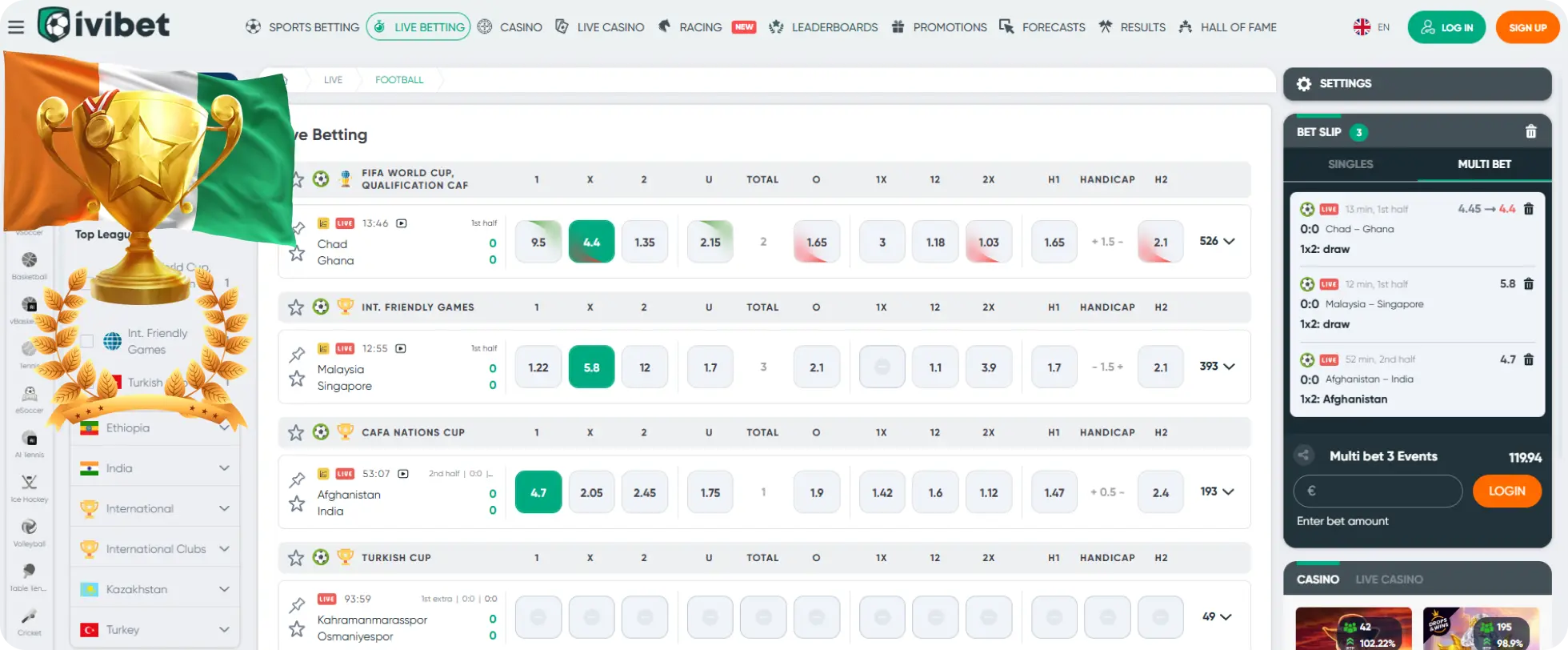Star the Malaysia vs Singapore match

pos(298,379)
